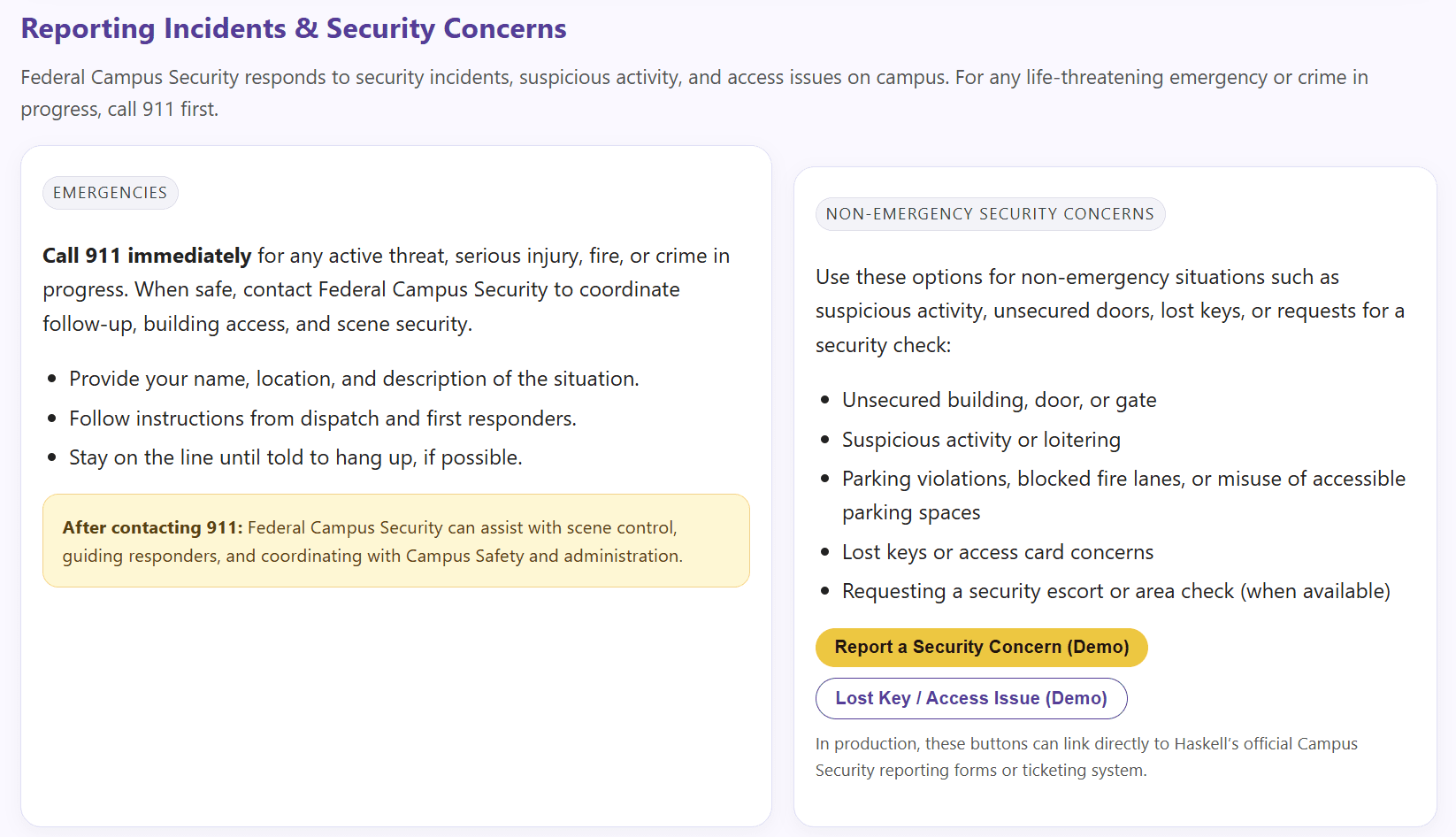Click the Reporting Incidents & Security Concerns heading
This screenshot has height=837, width=1456.
tap(293, 28)
